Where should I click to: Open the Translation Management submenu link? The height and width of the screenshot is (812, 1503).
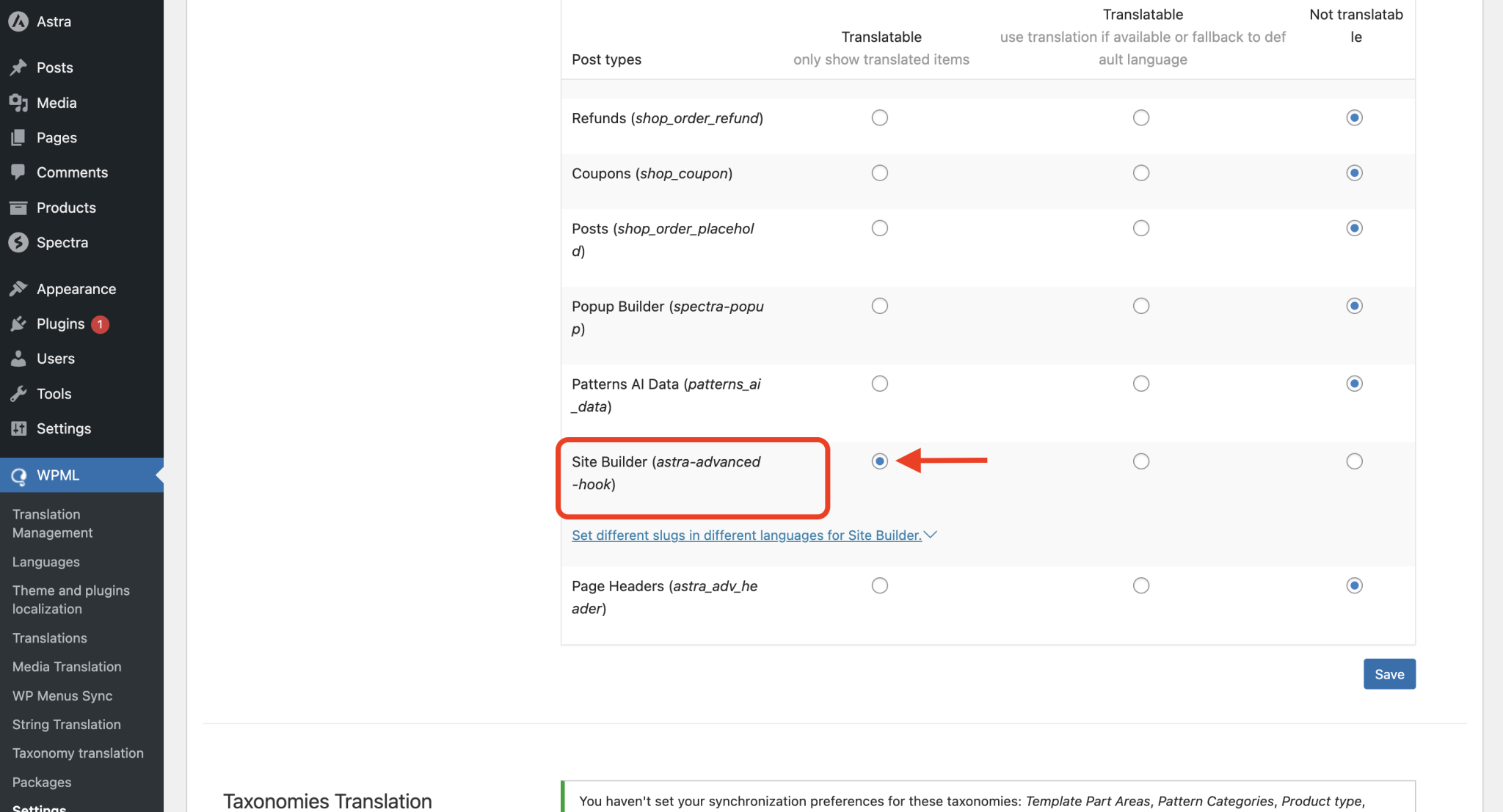click(52, 524)
